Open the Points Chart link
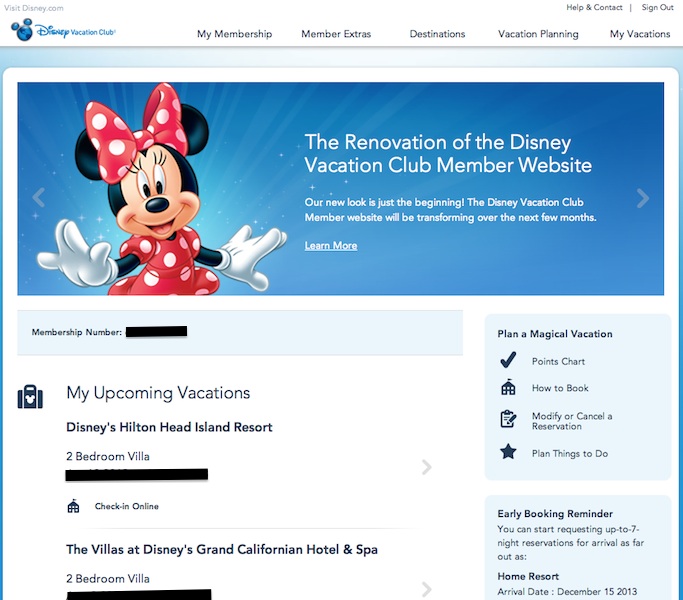Screen dimensions: 683x600 [x=558, y=361]
